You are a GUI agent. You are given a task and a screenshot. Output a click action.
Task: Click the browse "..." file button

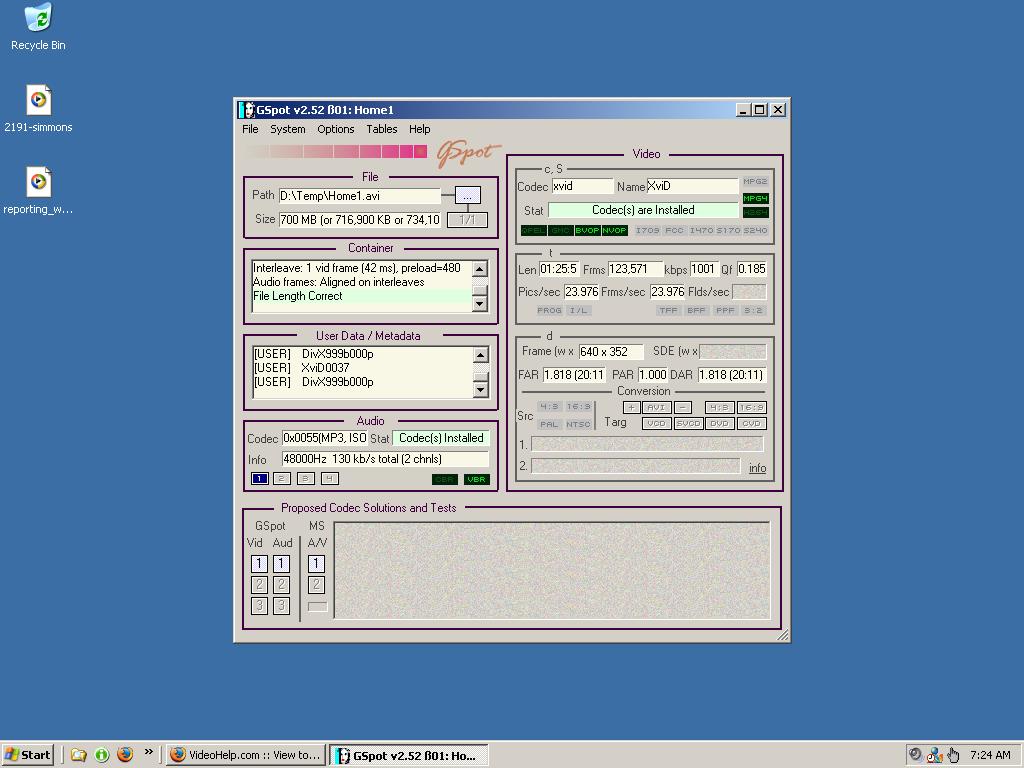468,195
